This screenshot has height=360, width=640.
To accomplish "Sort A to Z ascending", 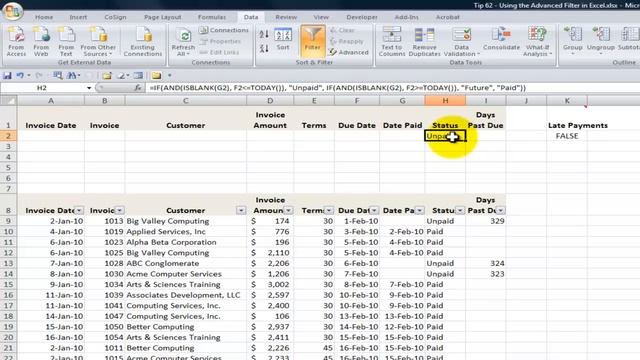I will tap(264, 34).
